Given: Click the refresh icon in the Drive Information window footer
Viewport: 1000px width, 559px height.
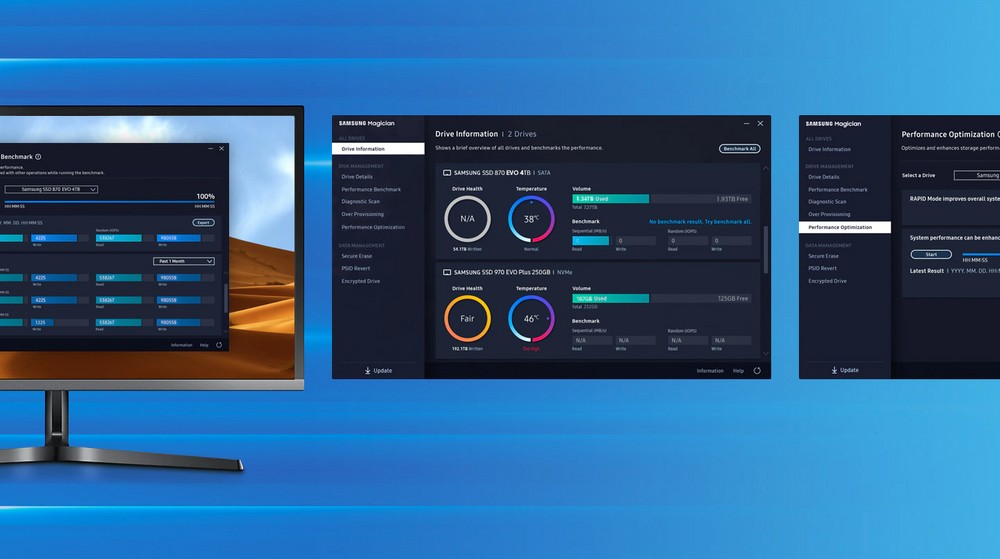Looking at the screenshot, I should point(757,370).
